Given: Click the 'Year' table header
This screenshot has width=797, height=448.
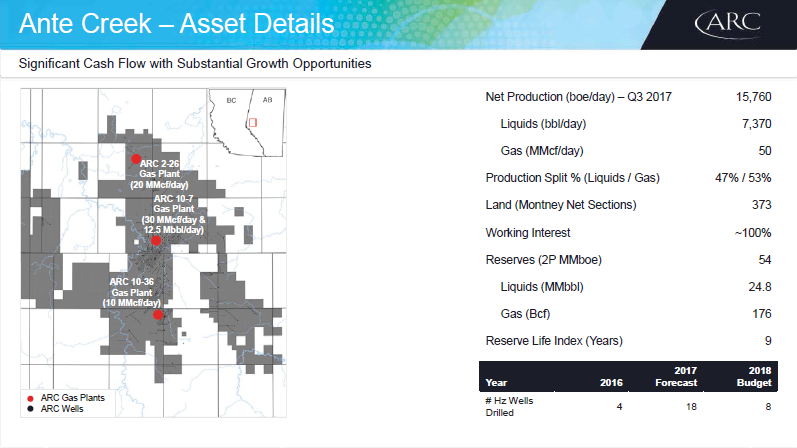Looking at the screenshot, I should tap(496, 383).
